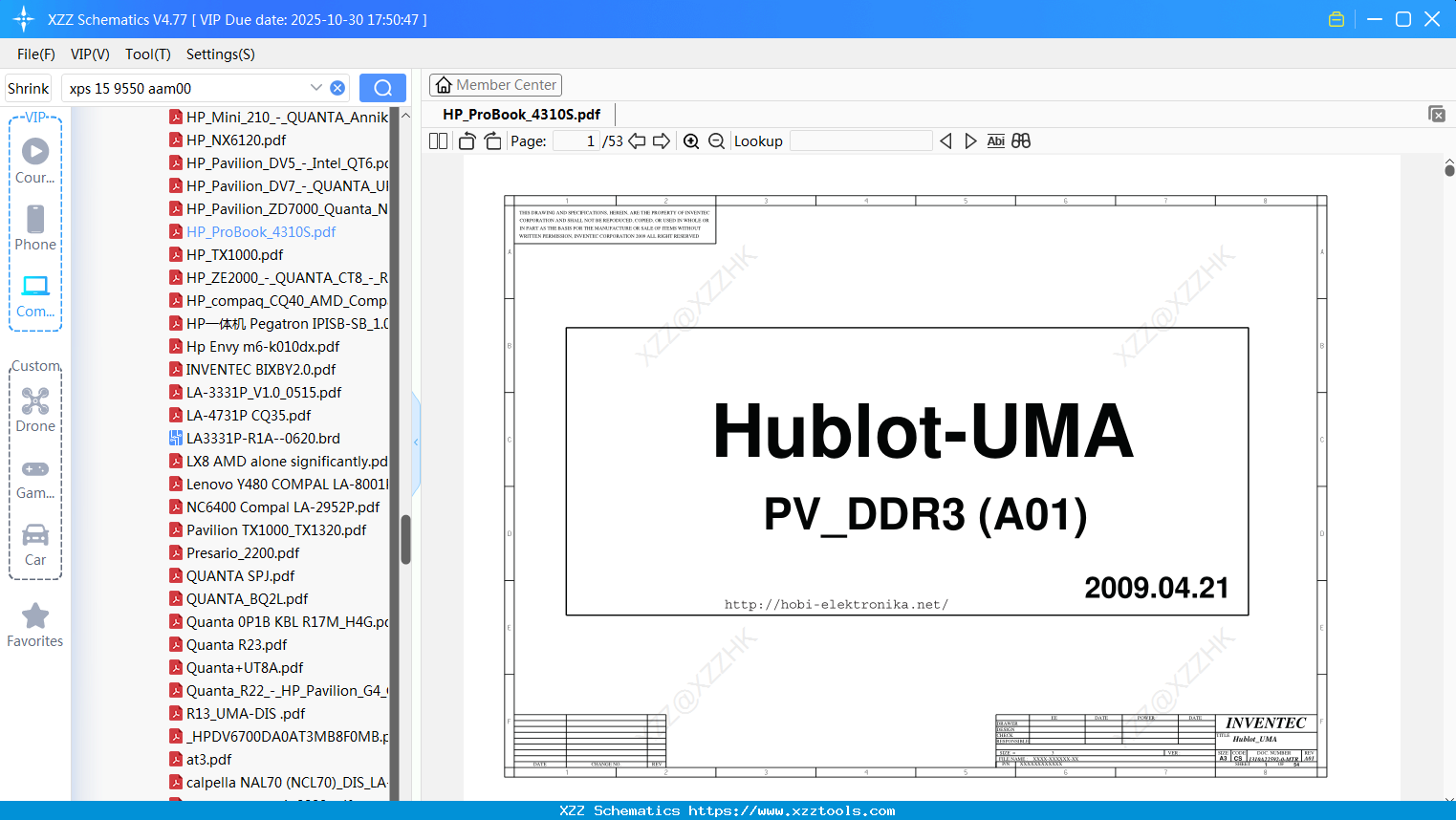Open INVENTEC BIXBY2.0.pdf

pos(252,369)
